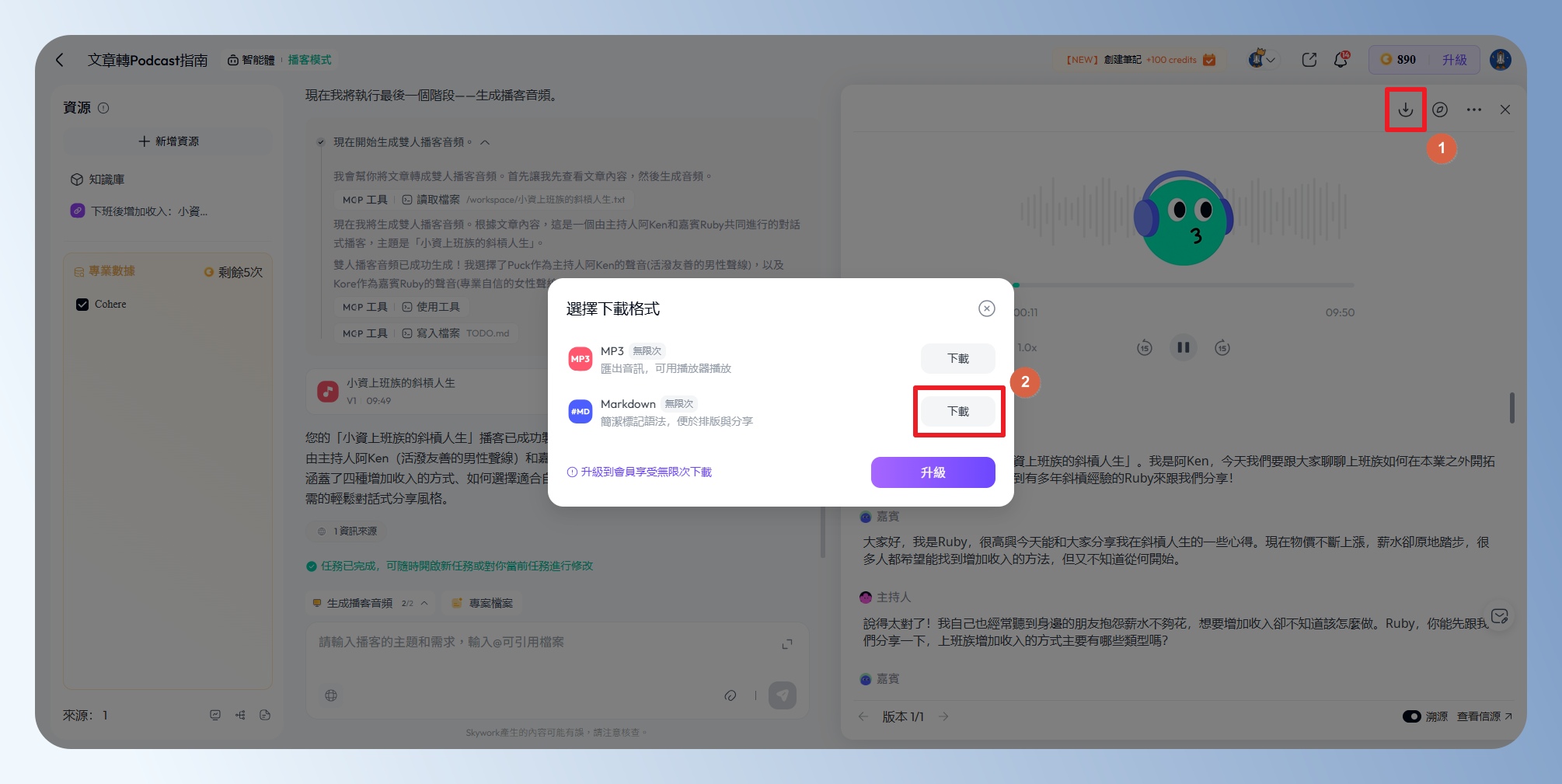Screen dimensions: 1562x784
Task: Collapse the 現在開始生成雙人播客音頻 step
Action: click(485, 142)
